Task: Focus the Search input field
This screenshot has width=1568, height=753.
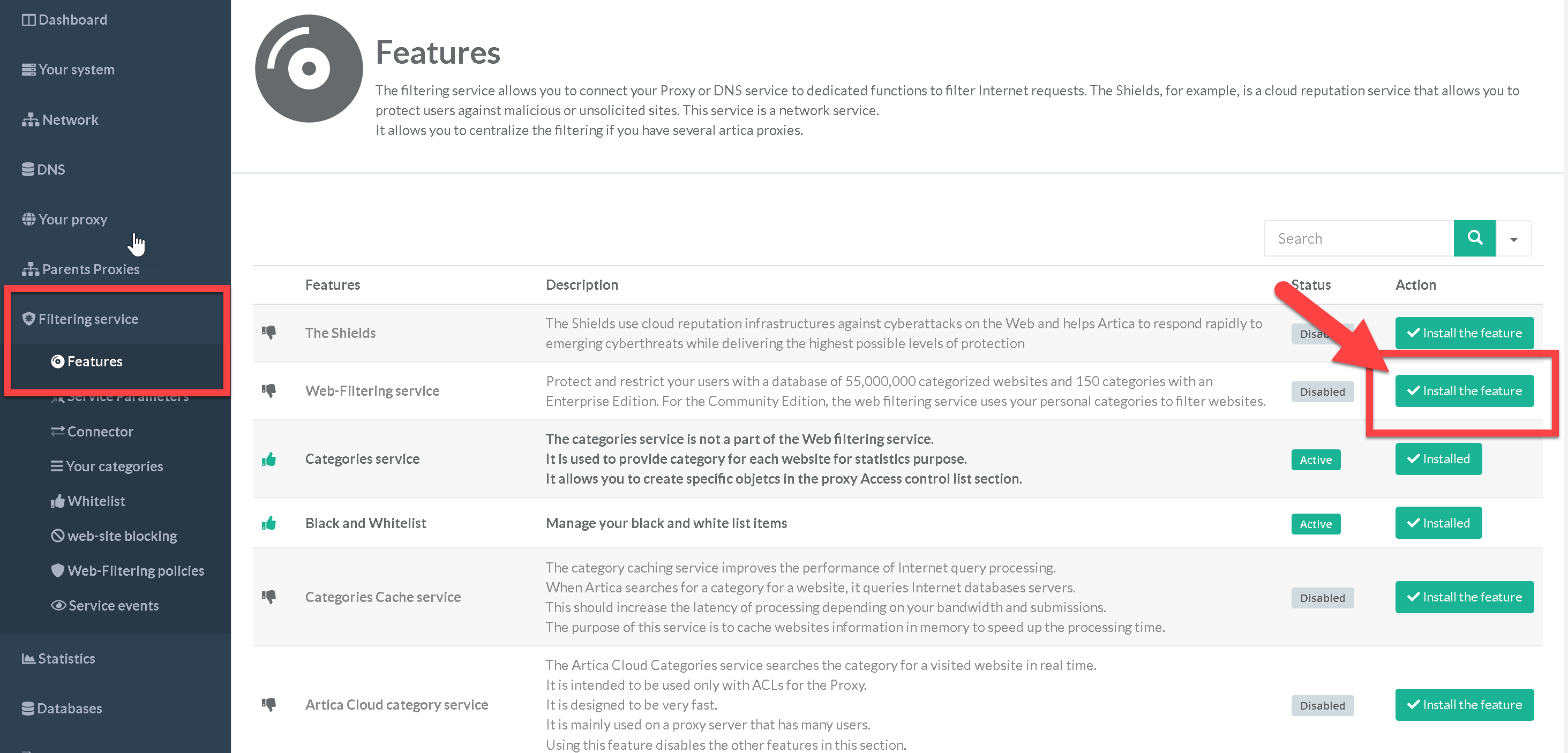Action: point(1359,239)
